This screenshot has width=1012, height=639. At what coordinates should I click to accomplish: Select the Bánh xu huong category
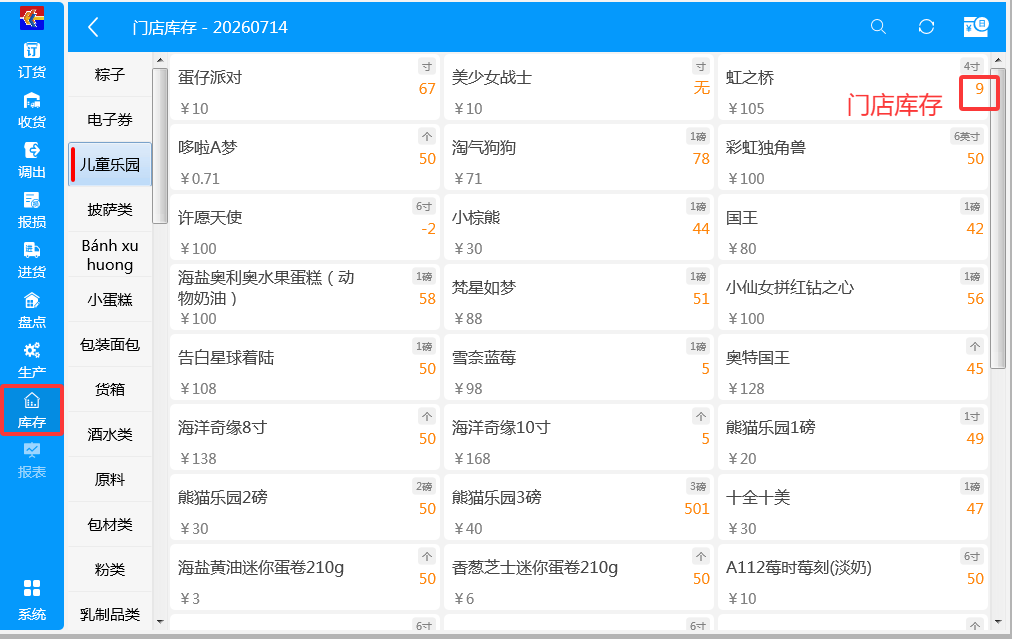click(x=110, y=255)
